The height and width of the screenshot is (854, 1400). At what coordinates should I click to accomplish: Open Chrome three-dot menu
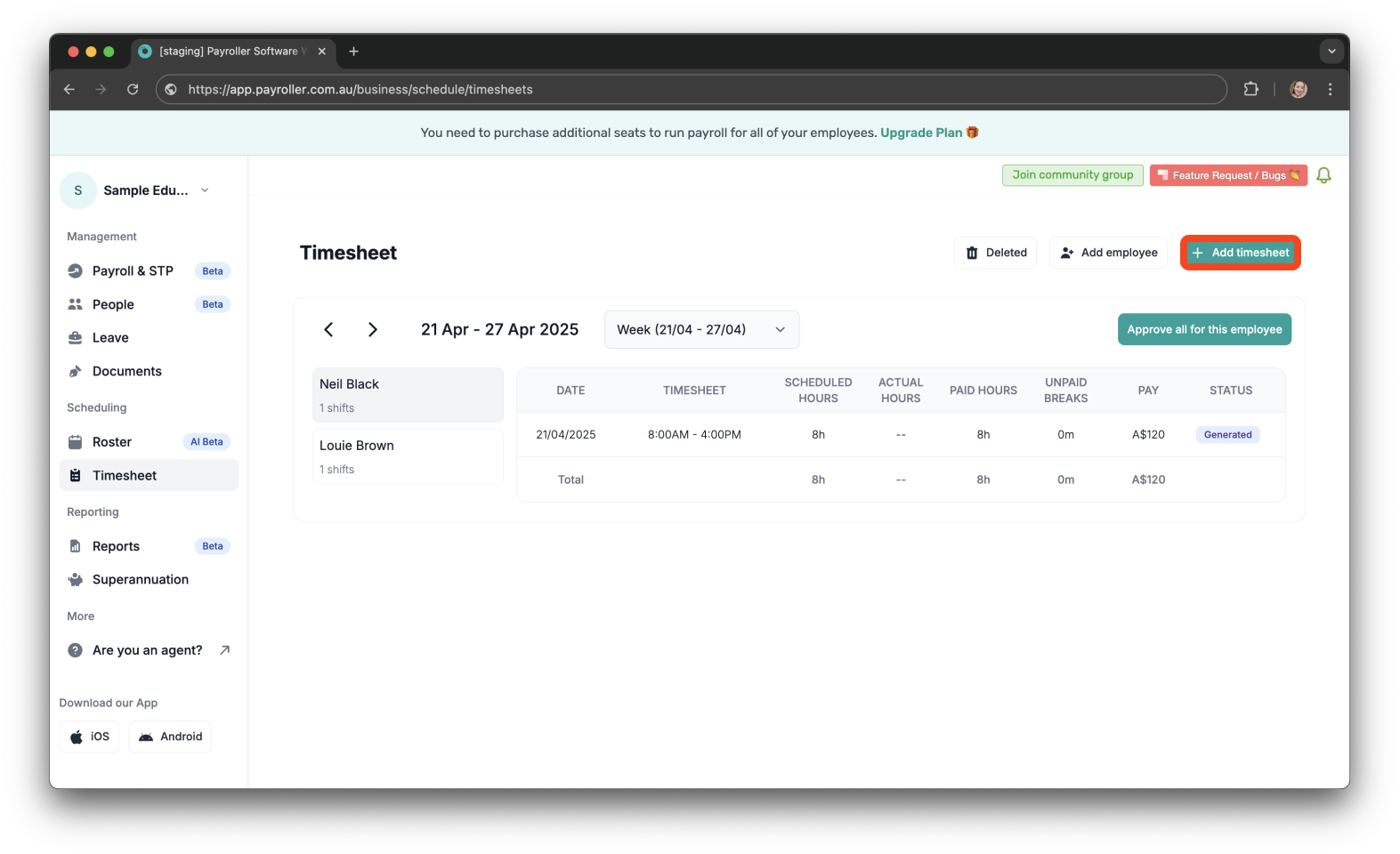pos(1330,89)
